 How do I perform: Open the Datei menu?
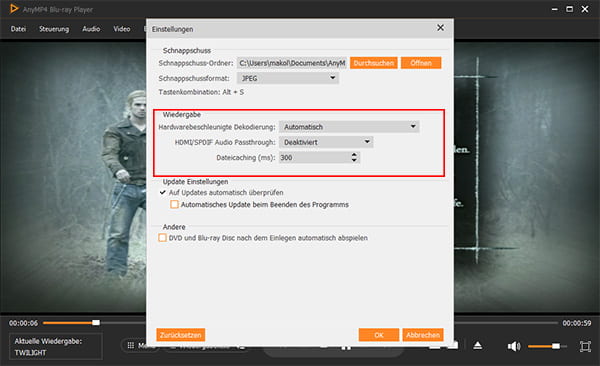(x=18, y=29)
